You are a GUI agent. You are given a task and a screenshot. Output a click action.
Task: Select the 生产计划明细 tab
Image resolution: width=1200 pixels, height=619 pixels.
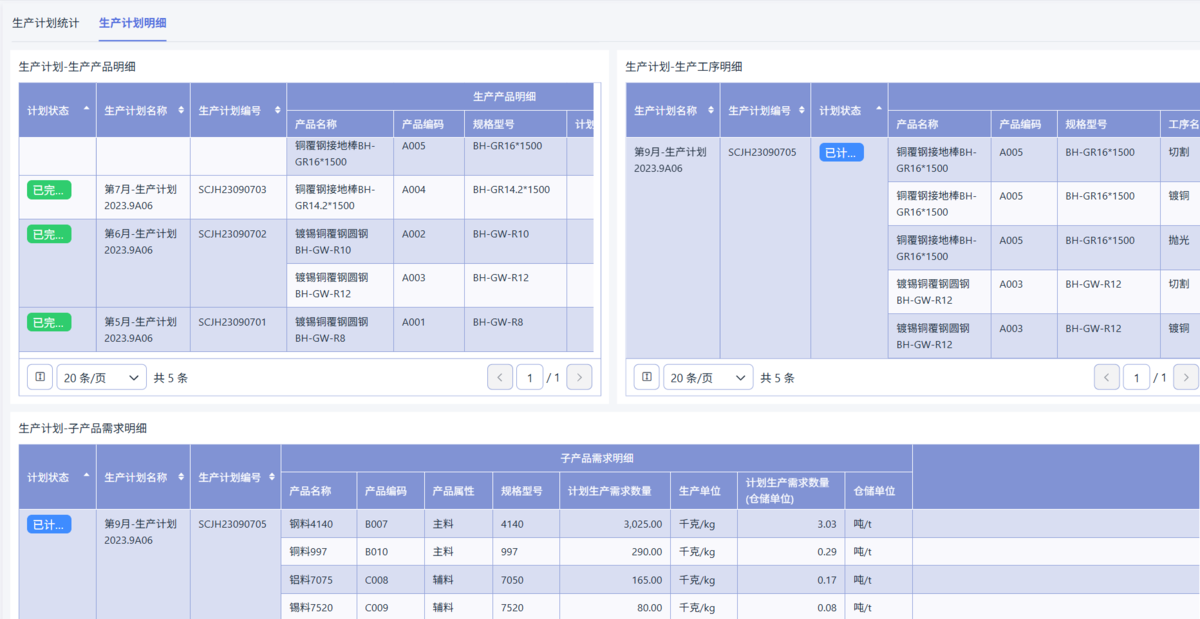pos(132,22)
